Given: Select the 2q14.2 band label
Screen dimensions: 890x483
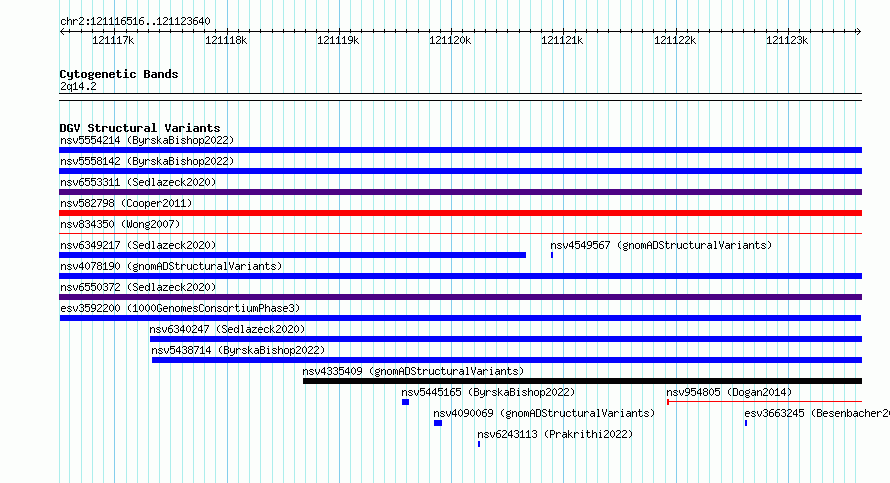Looking at the screenshot, I should coord(78,86).
